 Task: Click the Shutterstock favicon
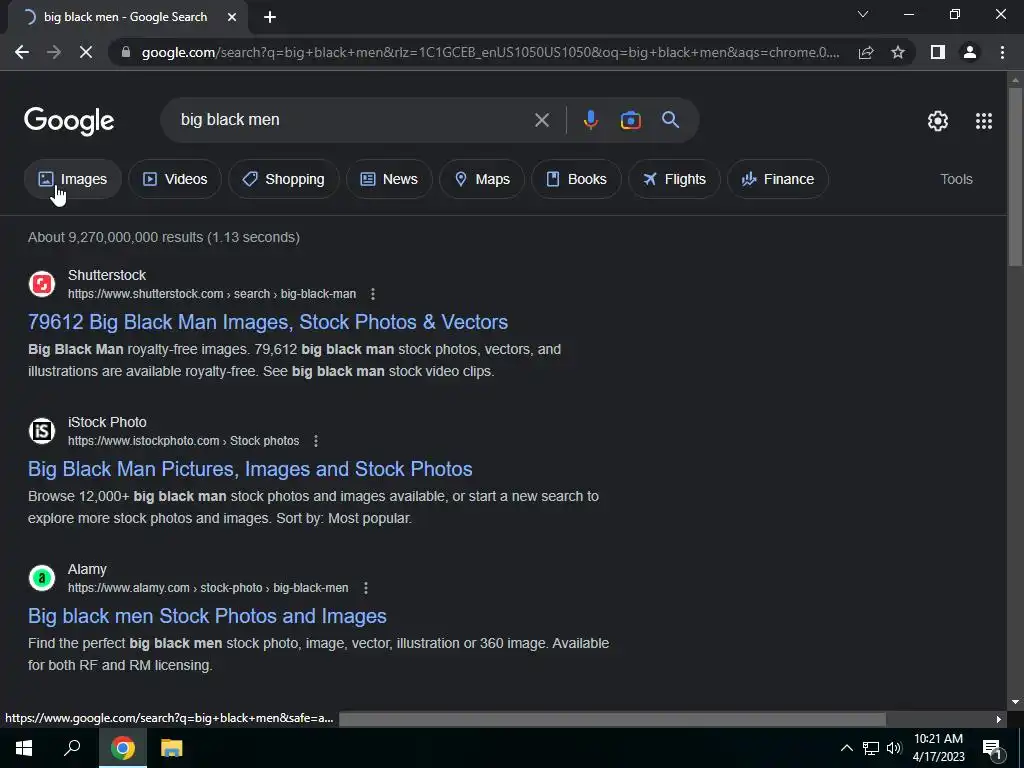42,284
